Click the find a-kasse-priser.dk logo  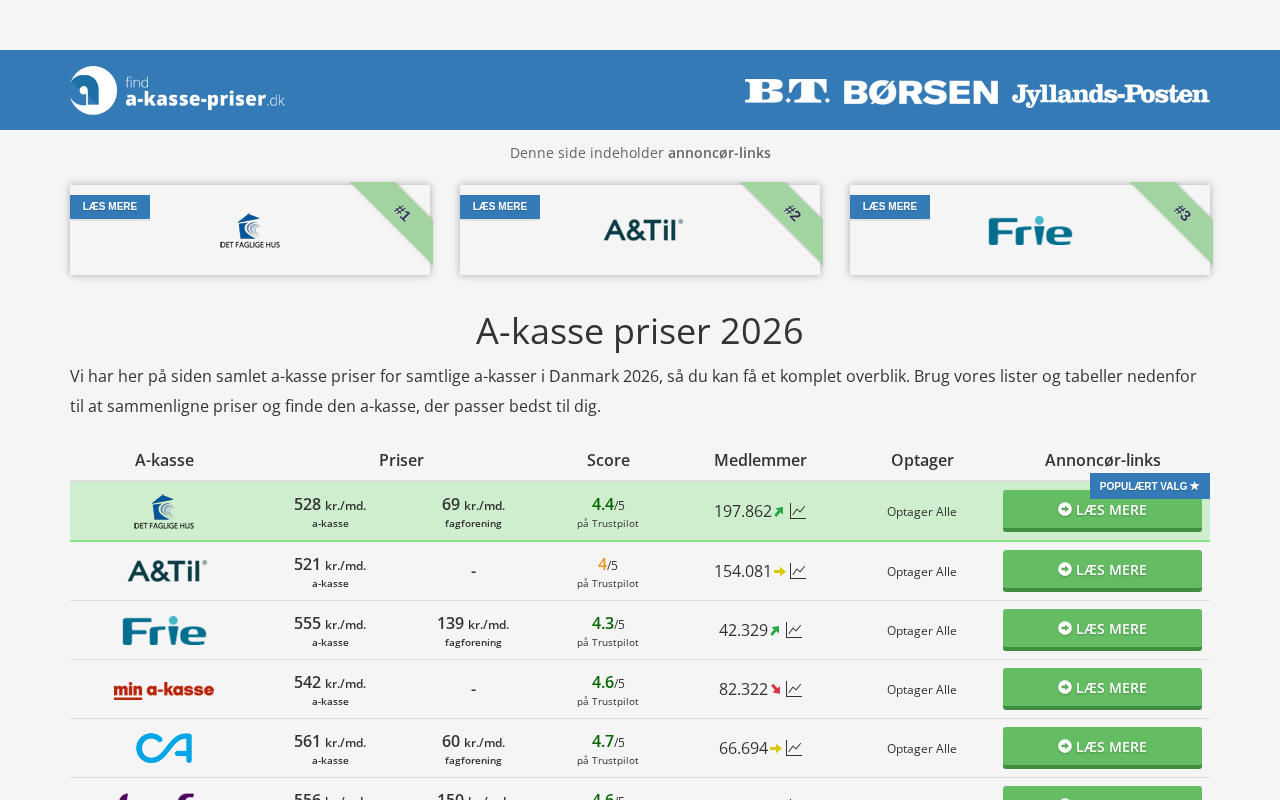click(177, 90)
